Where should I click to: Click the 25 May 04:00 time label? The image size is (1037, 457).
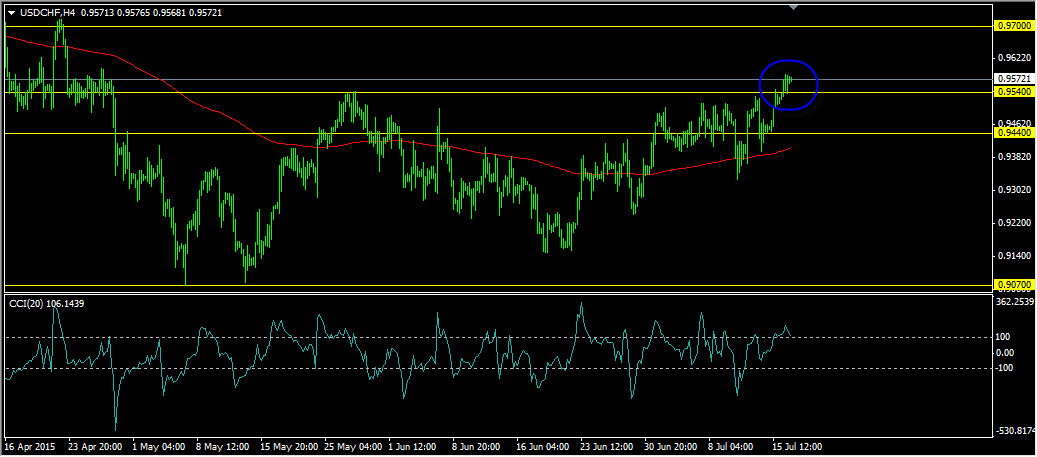(351, 446)
